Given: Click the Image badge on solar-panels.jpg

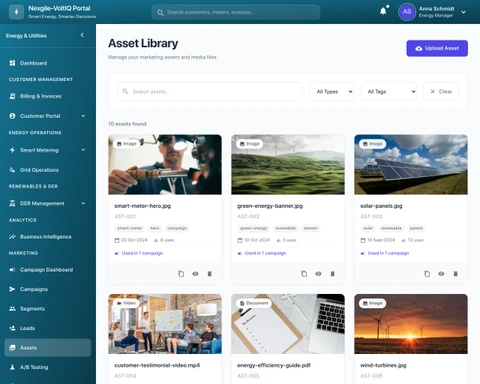Looking at the screenshot, I should point(373,144).
